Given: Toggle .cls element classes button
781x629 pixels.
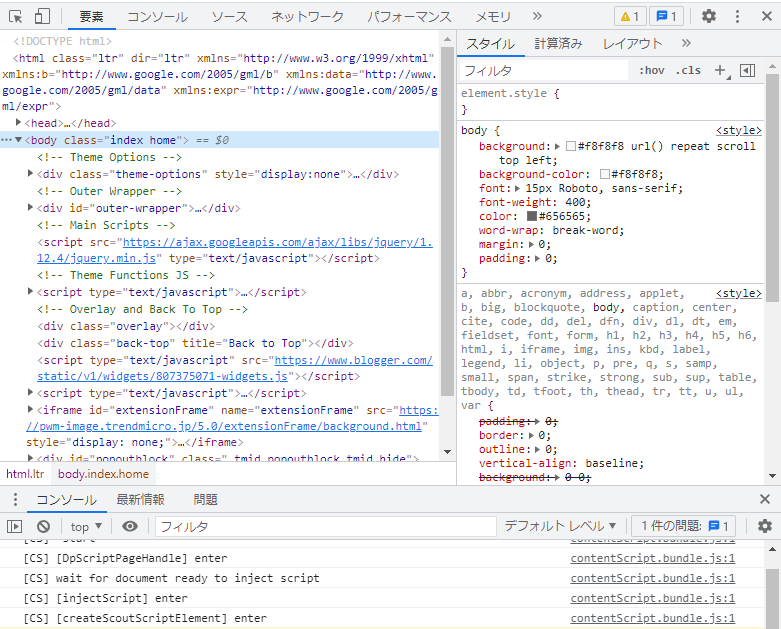Looking at the screenshot, I should coord(688,71).
